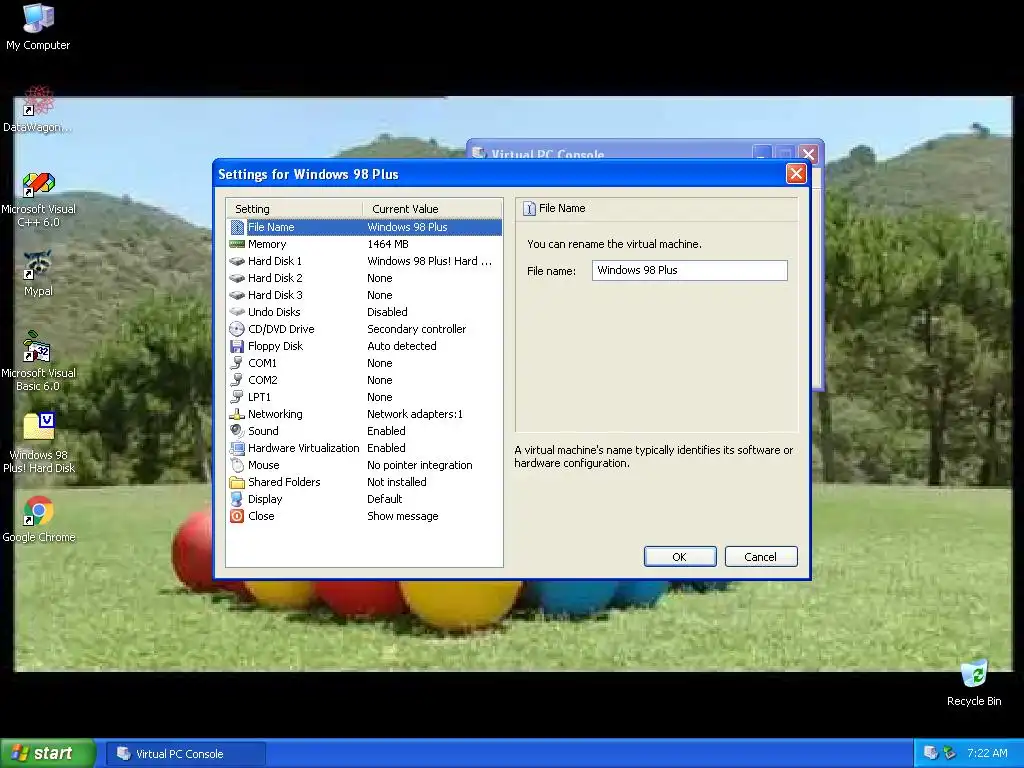Viewport: 1024px width, 768px height.
Task: Click the Shared Folders folder icon
Action: click(x=237, y=482)
